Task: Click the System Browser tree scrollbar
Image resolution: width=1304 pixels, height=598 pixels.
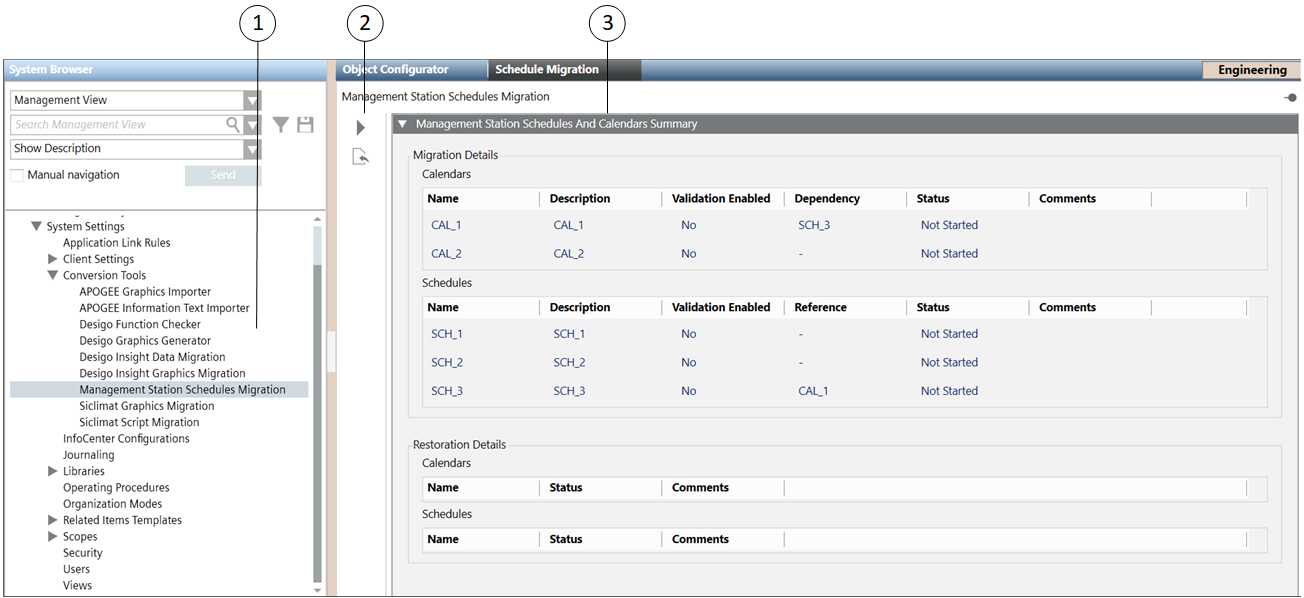Action: click(x=318, y=420)
